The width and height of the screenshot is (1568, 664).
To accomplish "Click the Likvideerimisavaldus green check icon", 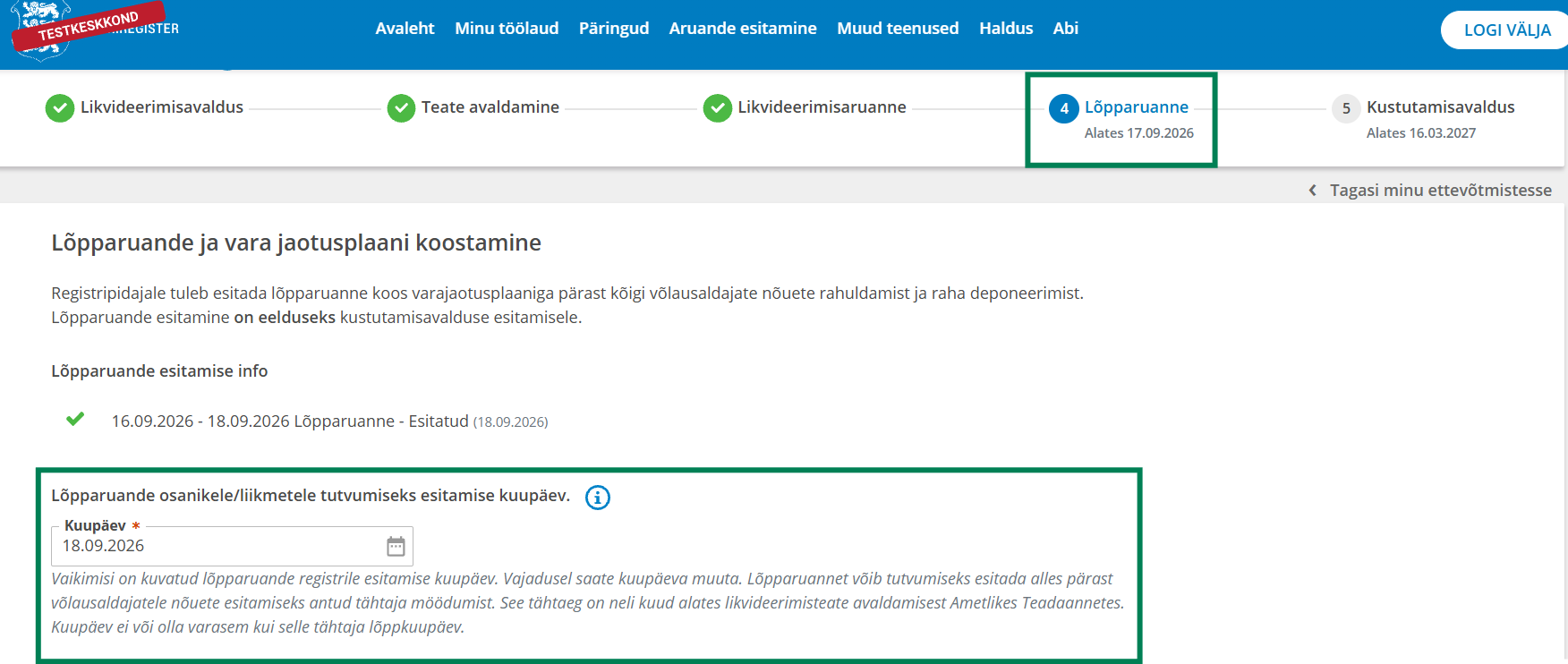I will pos(60,108).
